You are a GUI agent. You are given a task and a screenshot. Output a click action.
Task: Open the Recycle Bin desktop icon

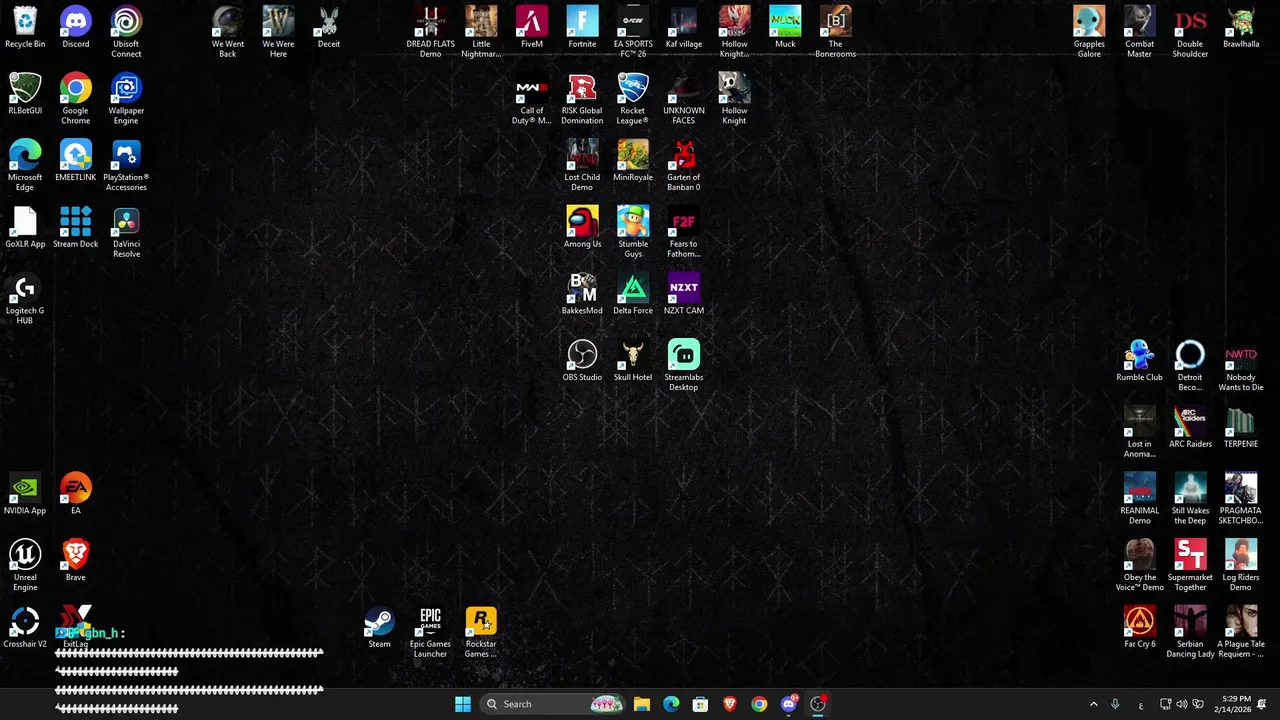click(x=25, y=28)
